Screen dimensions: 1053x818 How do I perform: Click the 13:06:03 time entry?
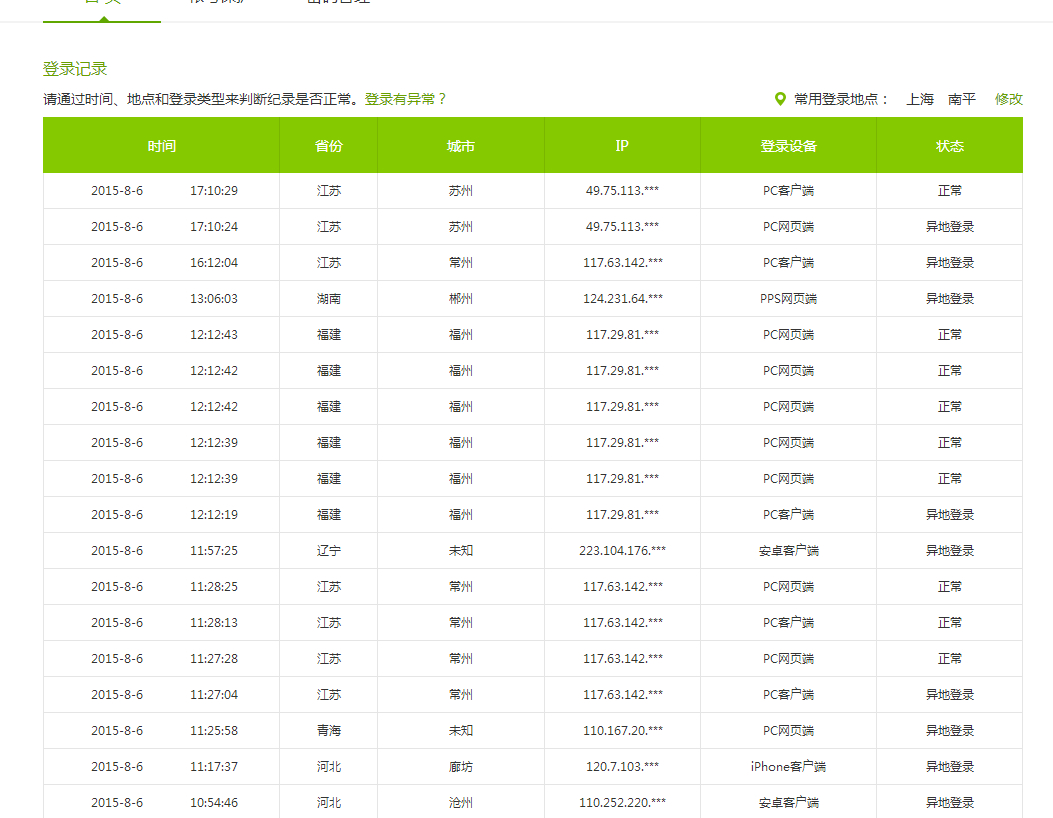point(214,299)
